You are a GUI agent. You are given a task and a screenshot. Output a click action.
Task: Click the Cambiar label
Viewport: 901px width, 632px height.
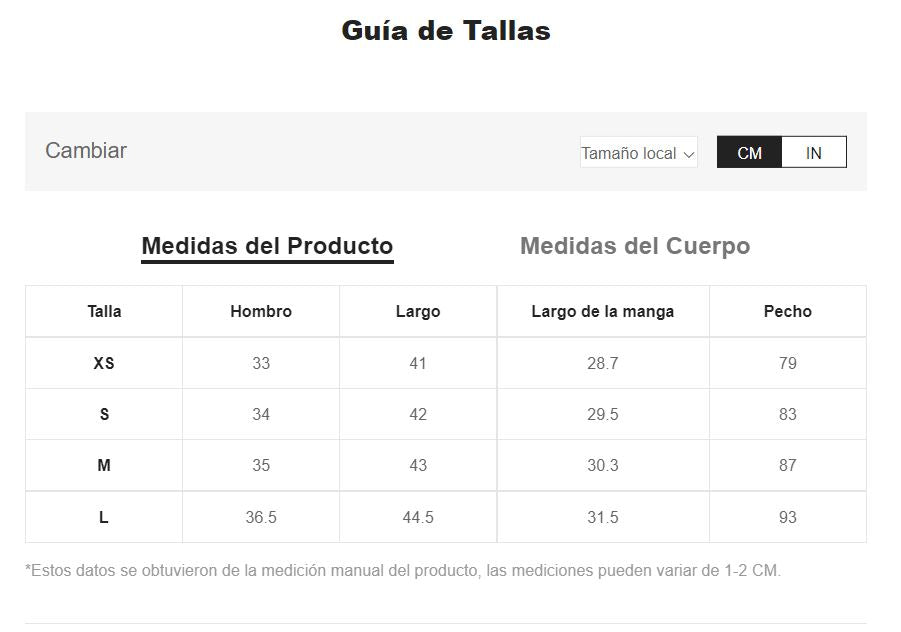pyautogui.click(x=86, y=151)
